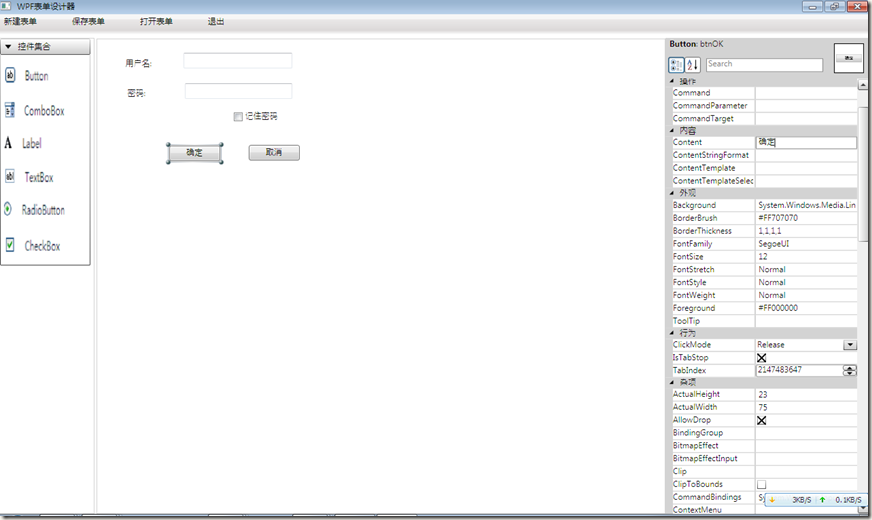Toggle the IsTabStop property checkbox

pyautogui.click(x=761, y=358)
